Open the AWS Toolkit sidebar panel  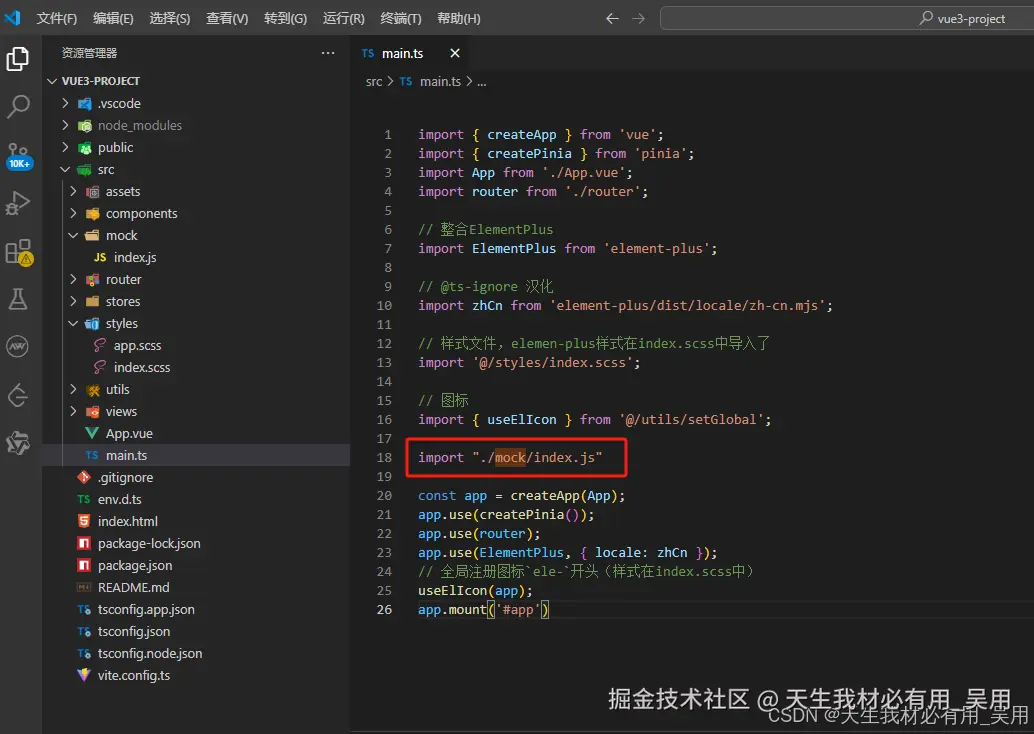pyautogui.click(x=18, y=347)
